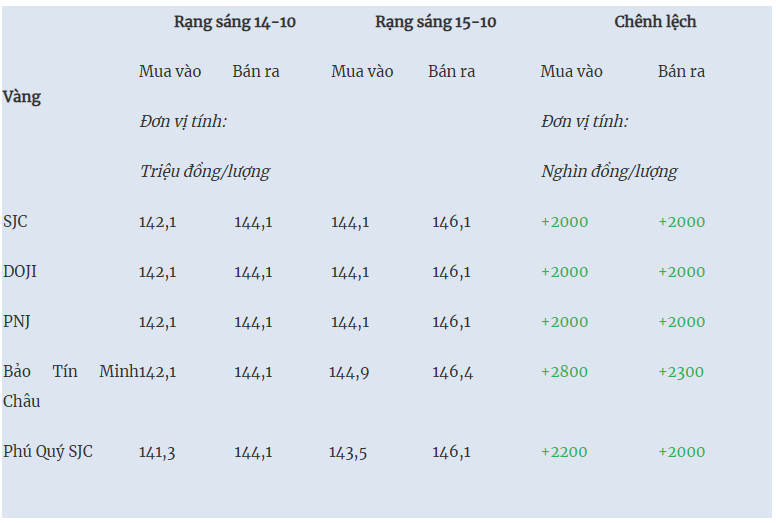Click the +2800 difference value
This screenshot has height=523, width=776.
(564, 372)
